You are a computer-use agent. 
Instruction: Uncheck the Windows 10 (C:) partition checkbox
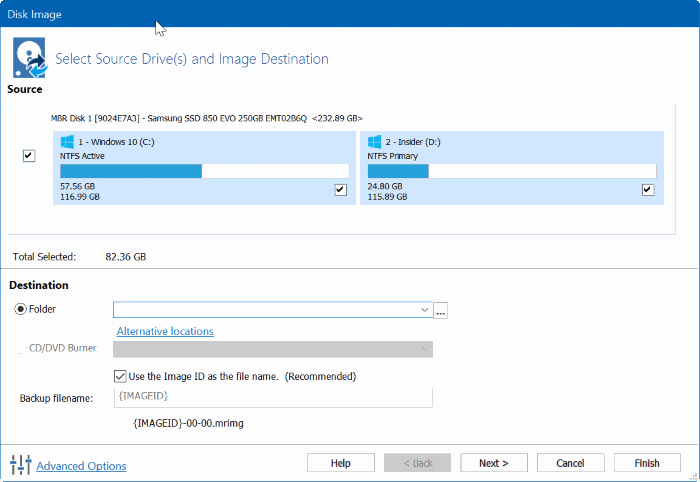coord(341,190)
